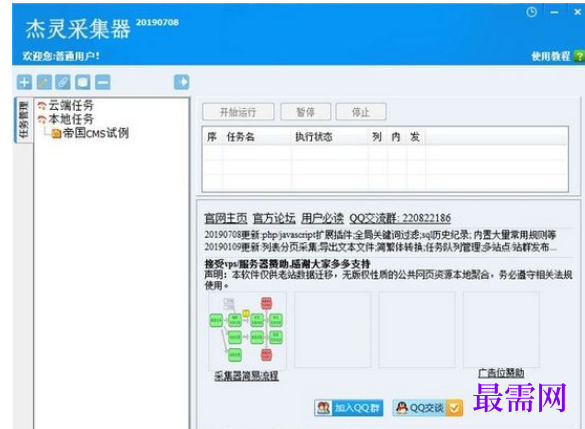585x429 pixels.
Task: Click the 发 column header
Action: click(x=415, y=137)
